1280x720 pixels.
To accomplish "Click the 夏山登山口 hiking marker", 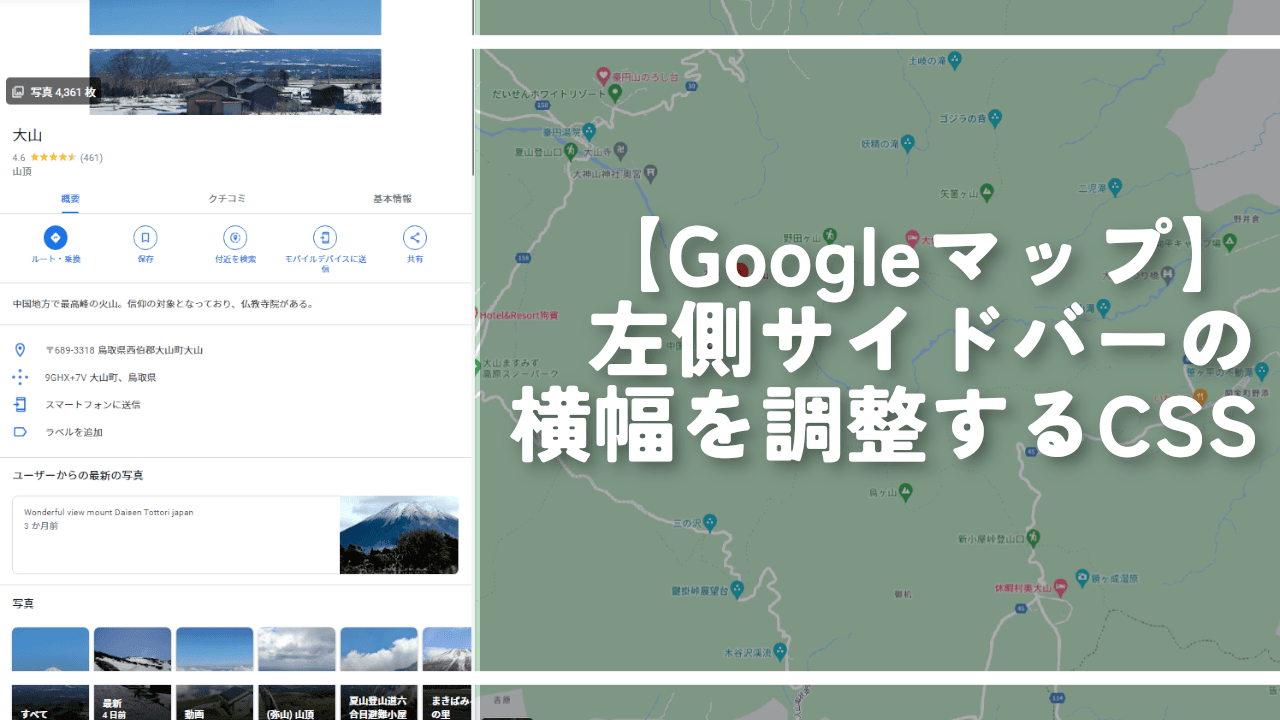I will pos(570,151).
